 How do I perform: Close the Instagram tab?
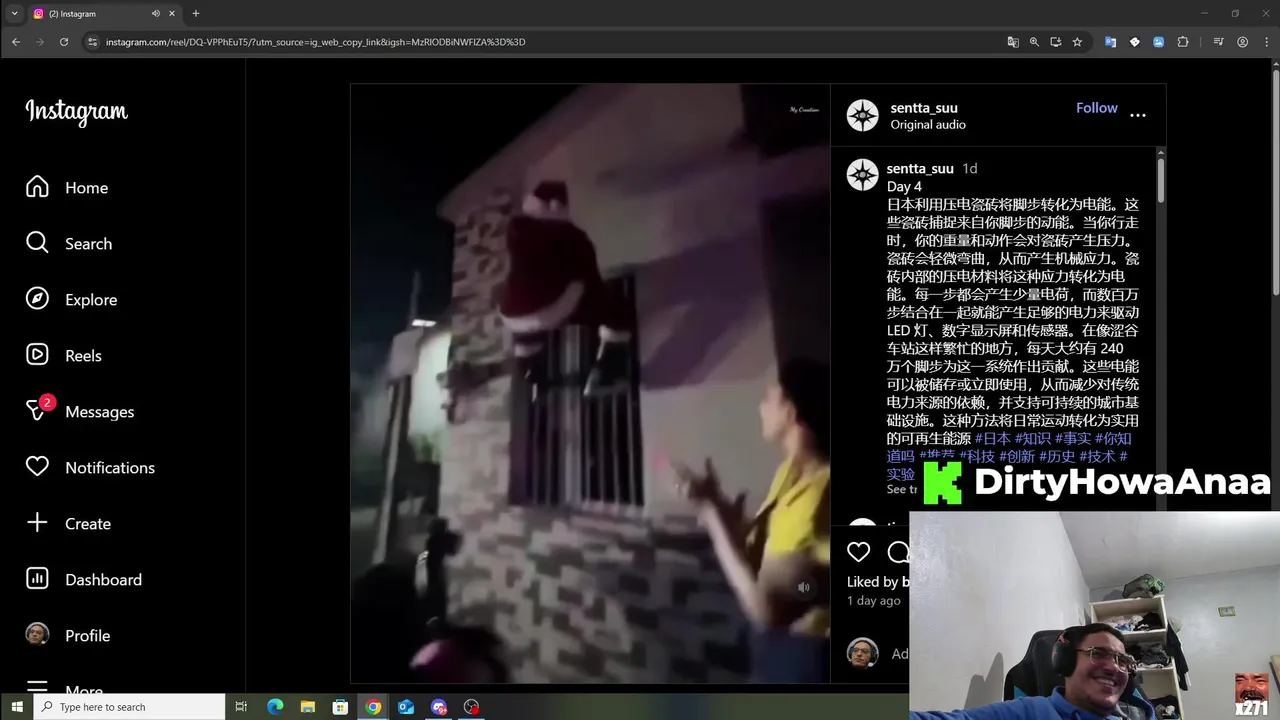click(x=172, y=14)
